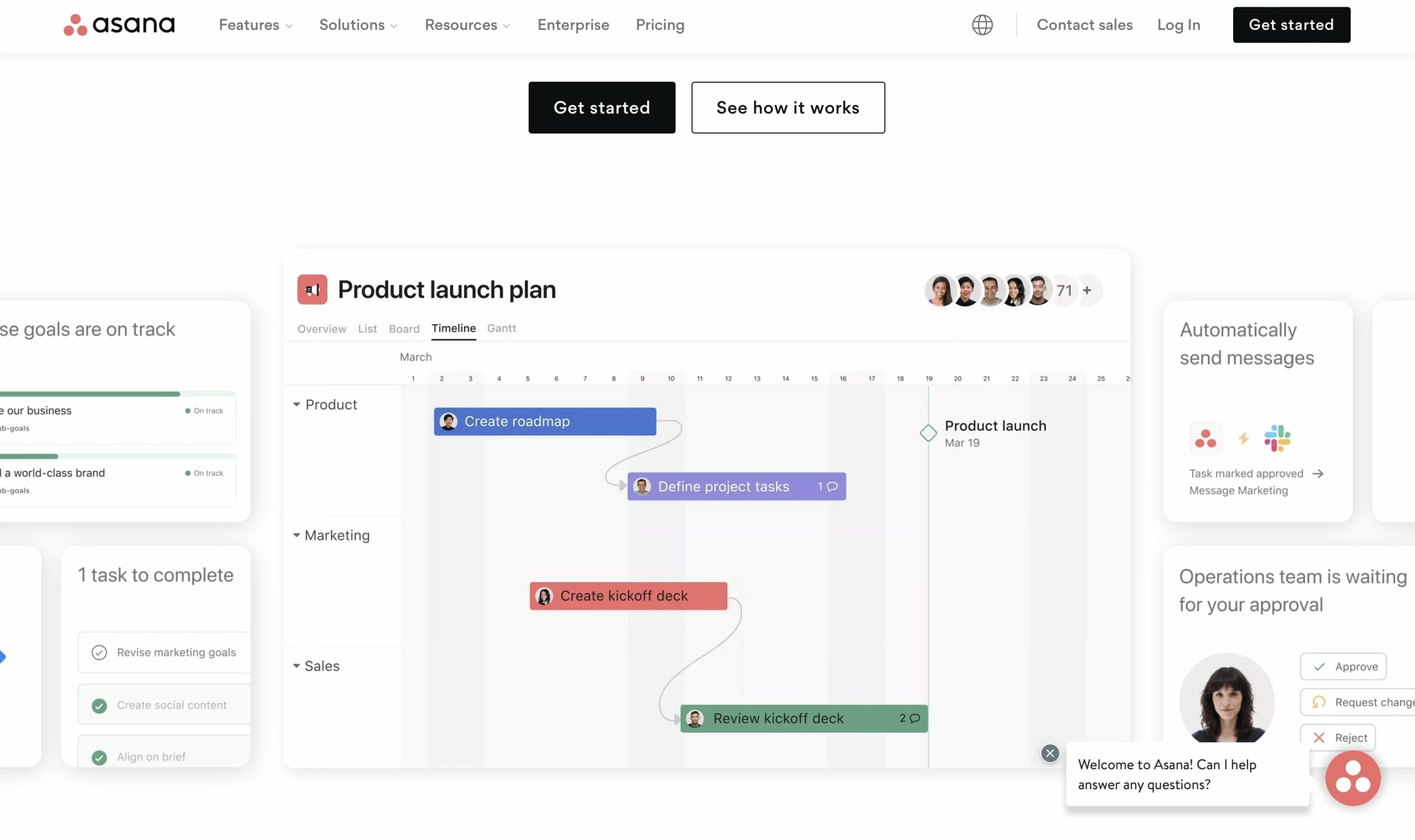Viewport: 1415px width, 840px height.
Task: Collapse the Product section
Action: (x=297, y=403)
